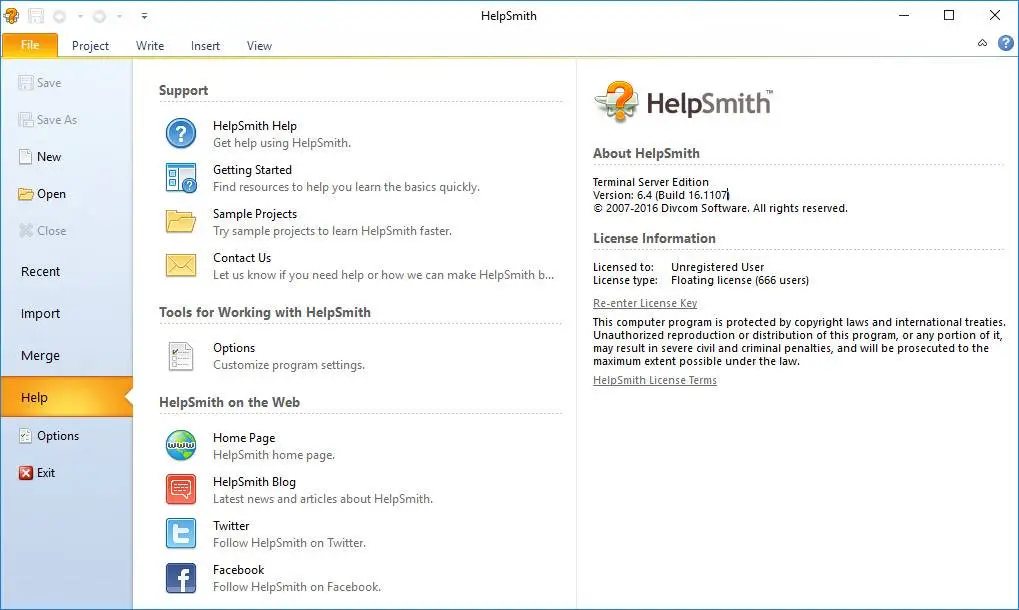The image size is (1019, 610).
Task: Click the Contact Us envelope icon
Action: (x=181, y=265)
